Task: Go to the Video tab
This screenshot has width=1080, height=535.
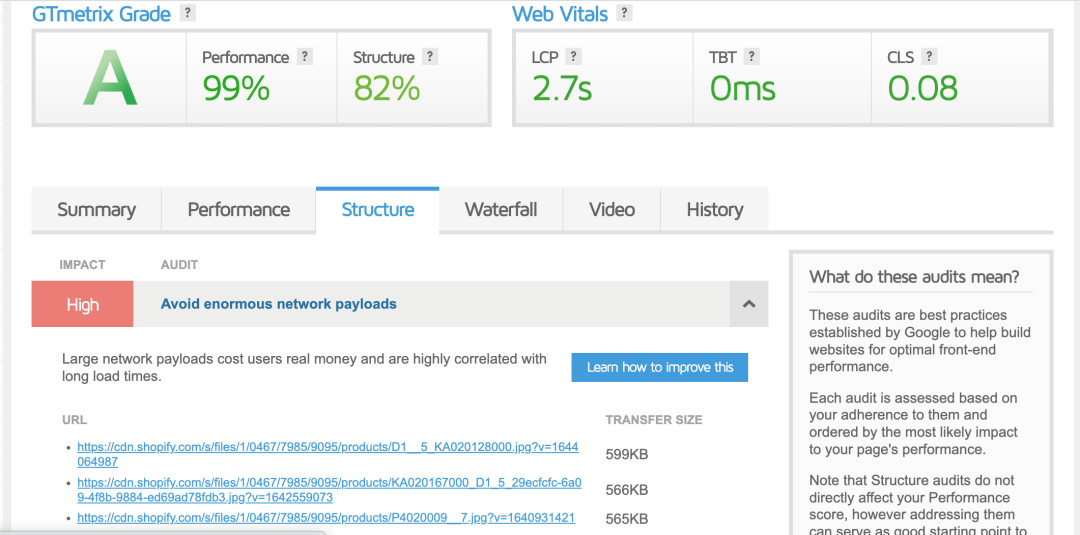Action: [x=612, y=210]
